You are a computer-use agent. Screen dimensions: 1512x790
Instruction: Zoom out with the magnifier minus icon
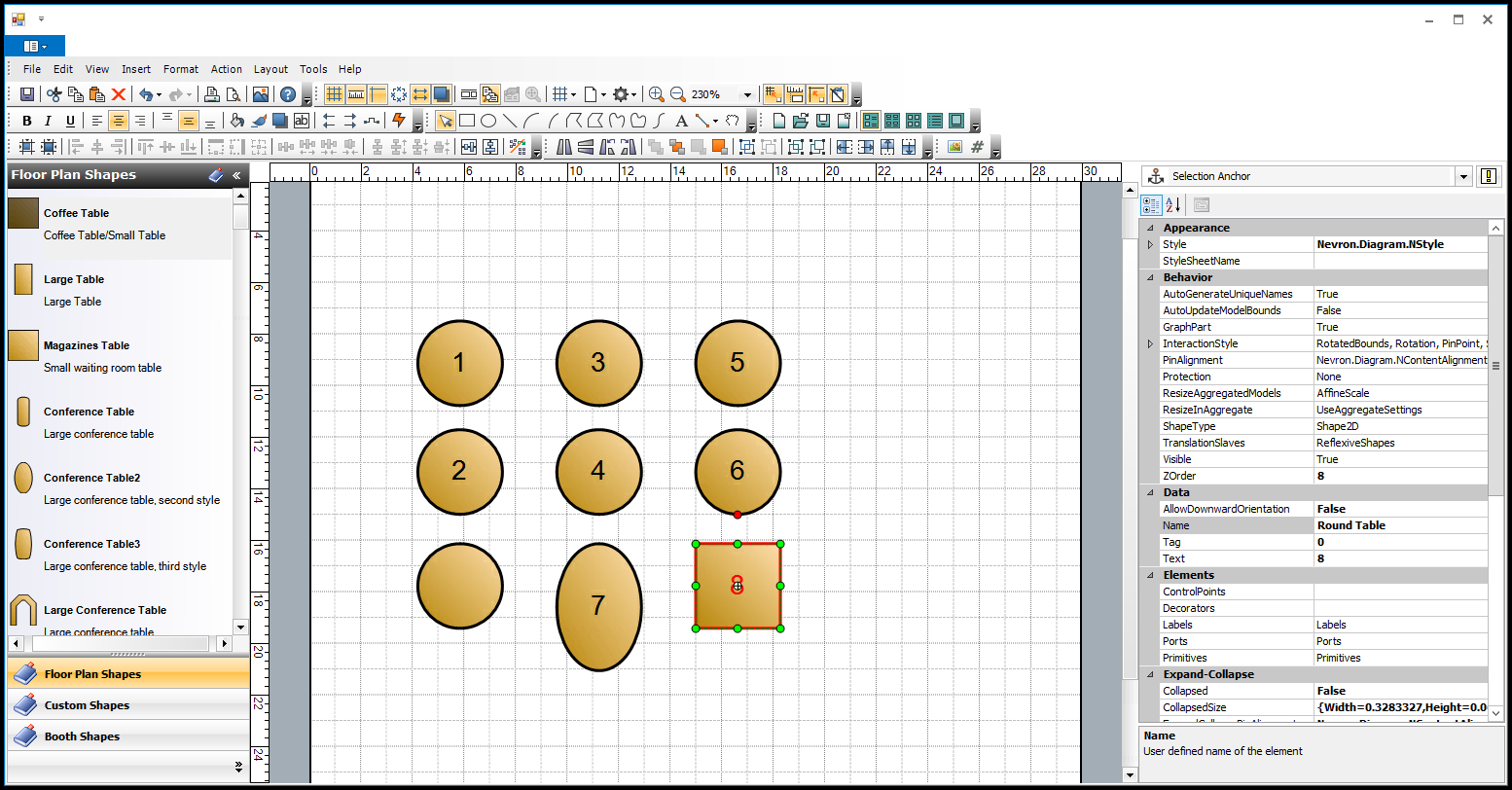click(x=678, y=94)
